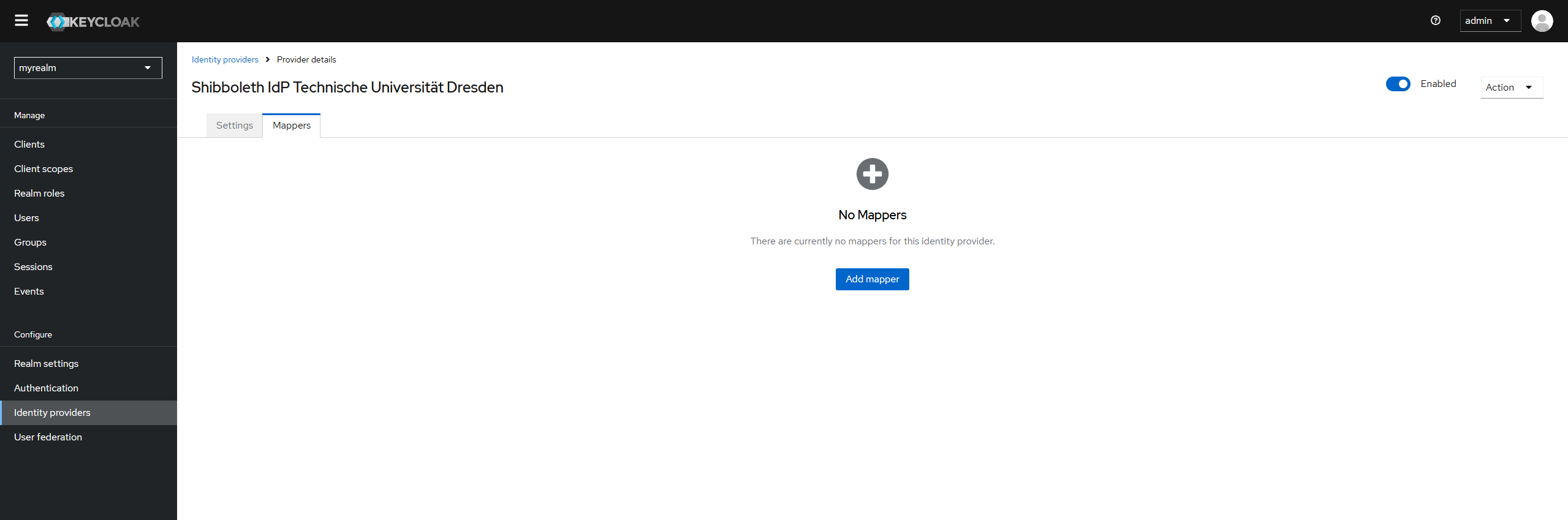Open Realm settings in the sidebar
1568x520 pixels.
click(x=46, y=364)
